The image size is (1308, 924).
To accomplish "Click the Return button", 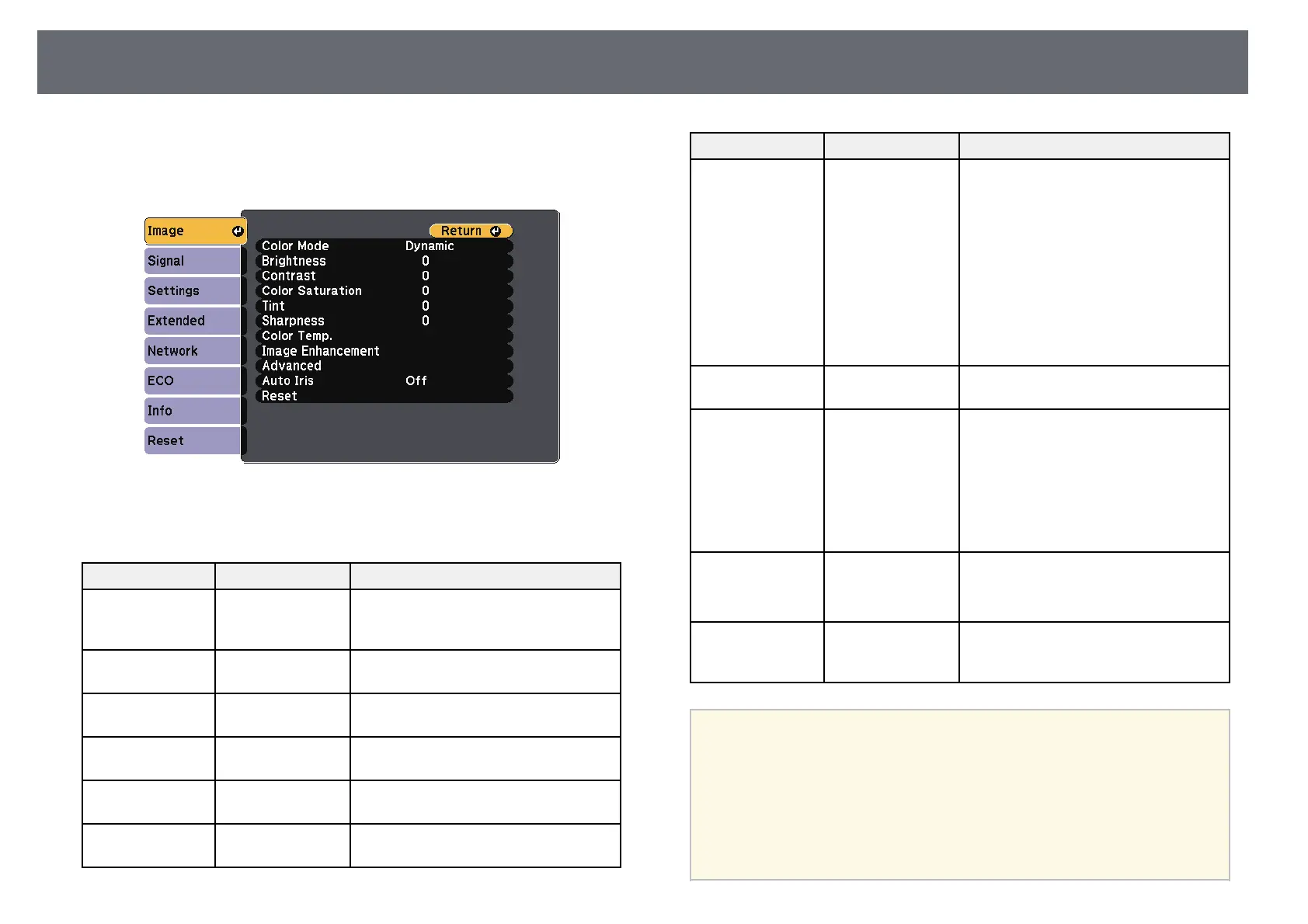I will [471, 231].
